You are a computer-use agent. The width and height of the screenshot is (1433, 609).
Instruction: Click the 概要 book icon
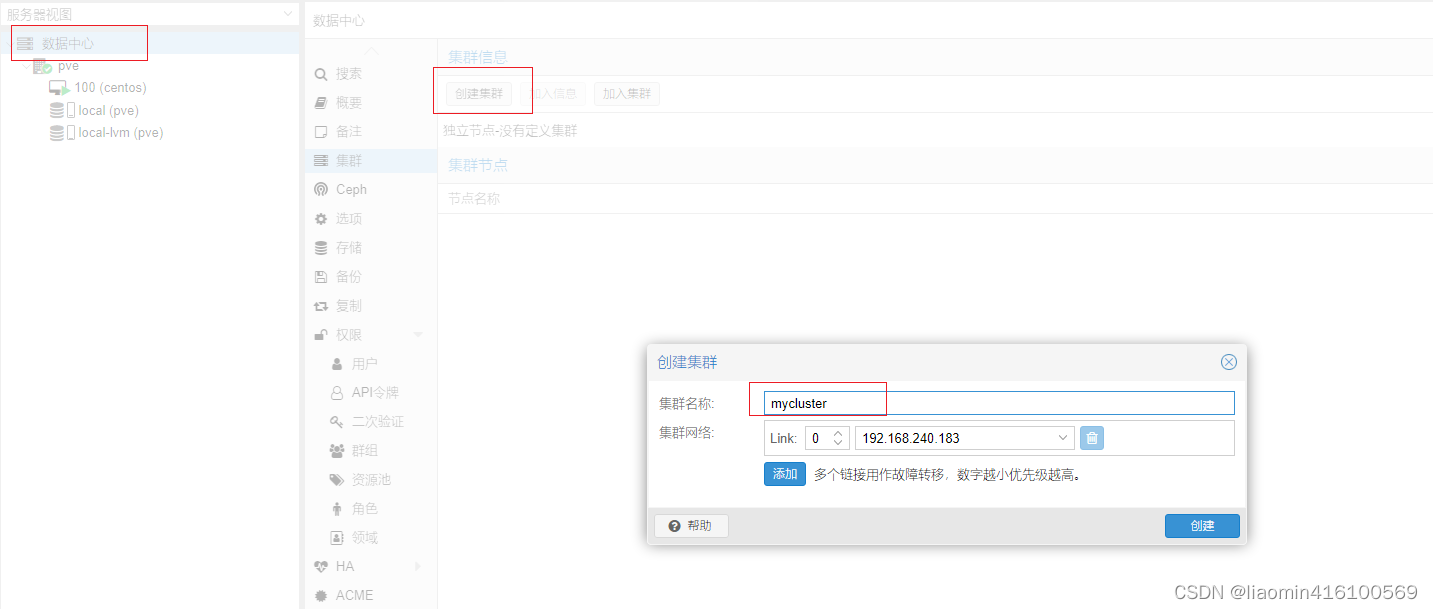[321, 103]
